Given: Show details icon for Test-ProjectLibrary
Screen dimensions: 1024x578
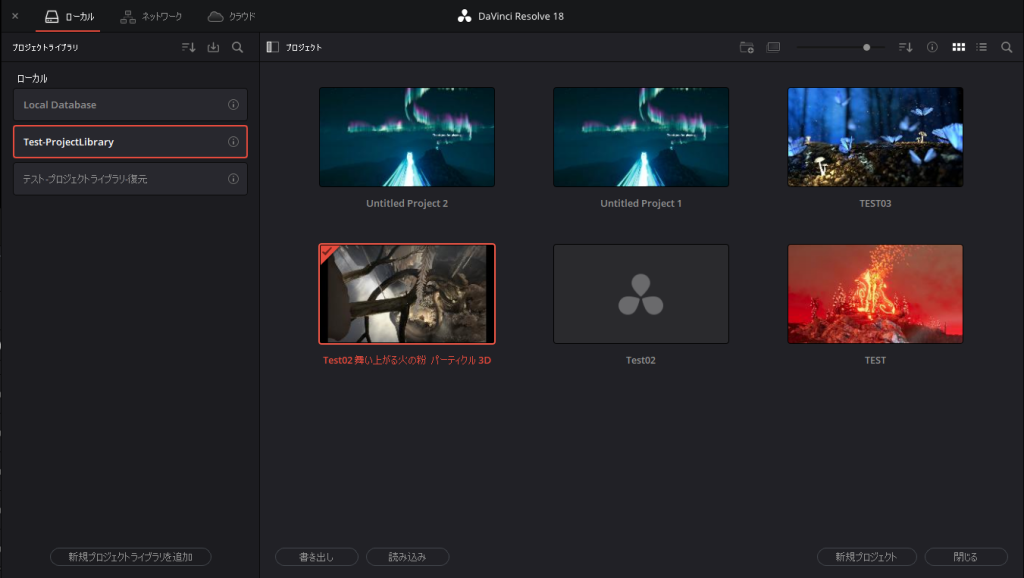Looking at the screenshot, I should 233,142.
